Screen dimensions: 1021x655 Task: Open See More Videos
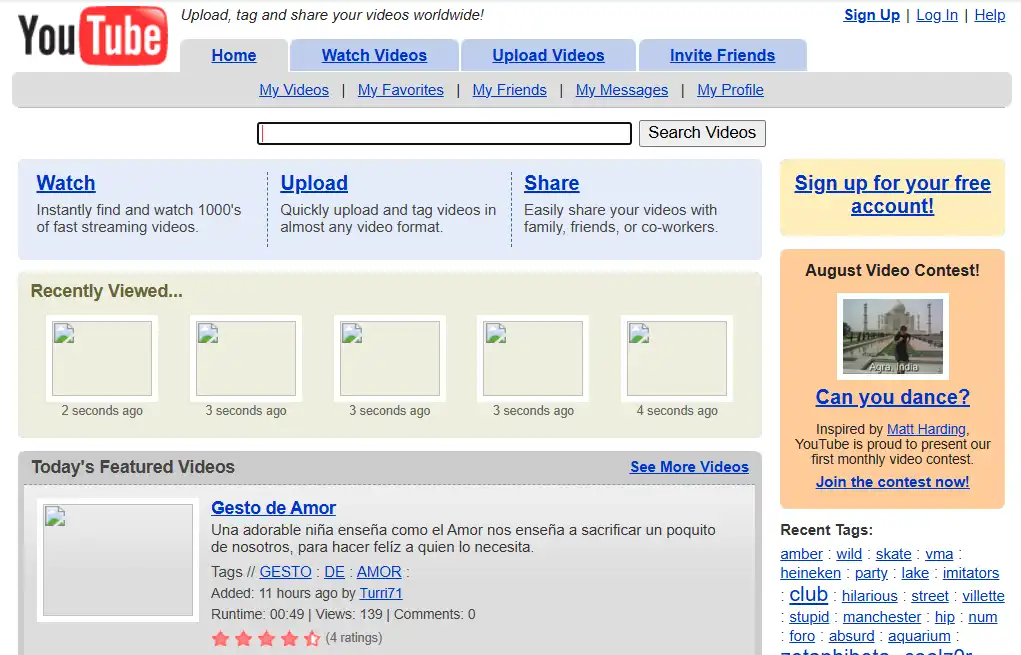point(690,467)
